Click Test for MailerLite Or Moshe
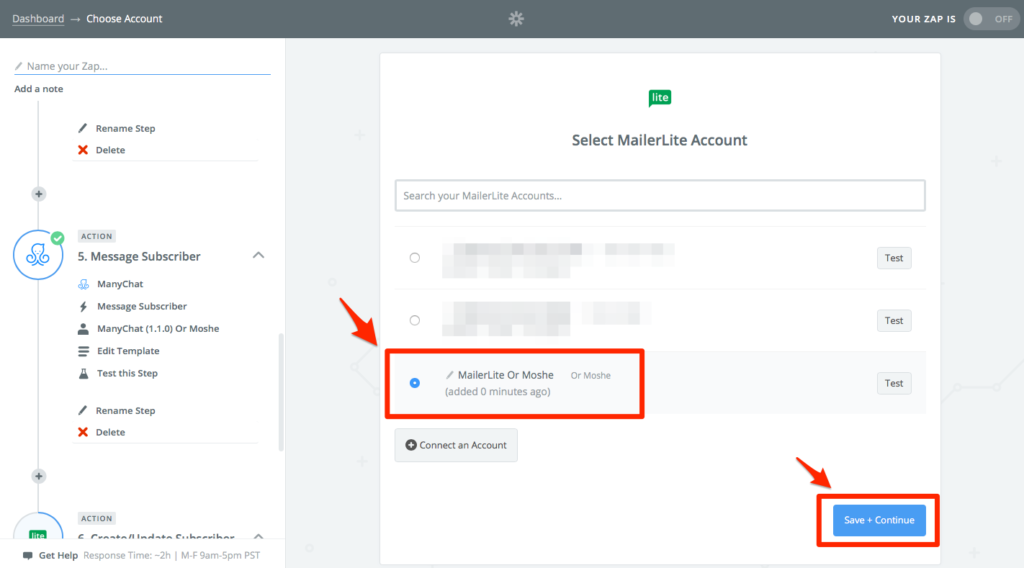 point(893,383)
